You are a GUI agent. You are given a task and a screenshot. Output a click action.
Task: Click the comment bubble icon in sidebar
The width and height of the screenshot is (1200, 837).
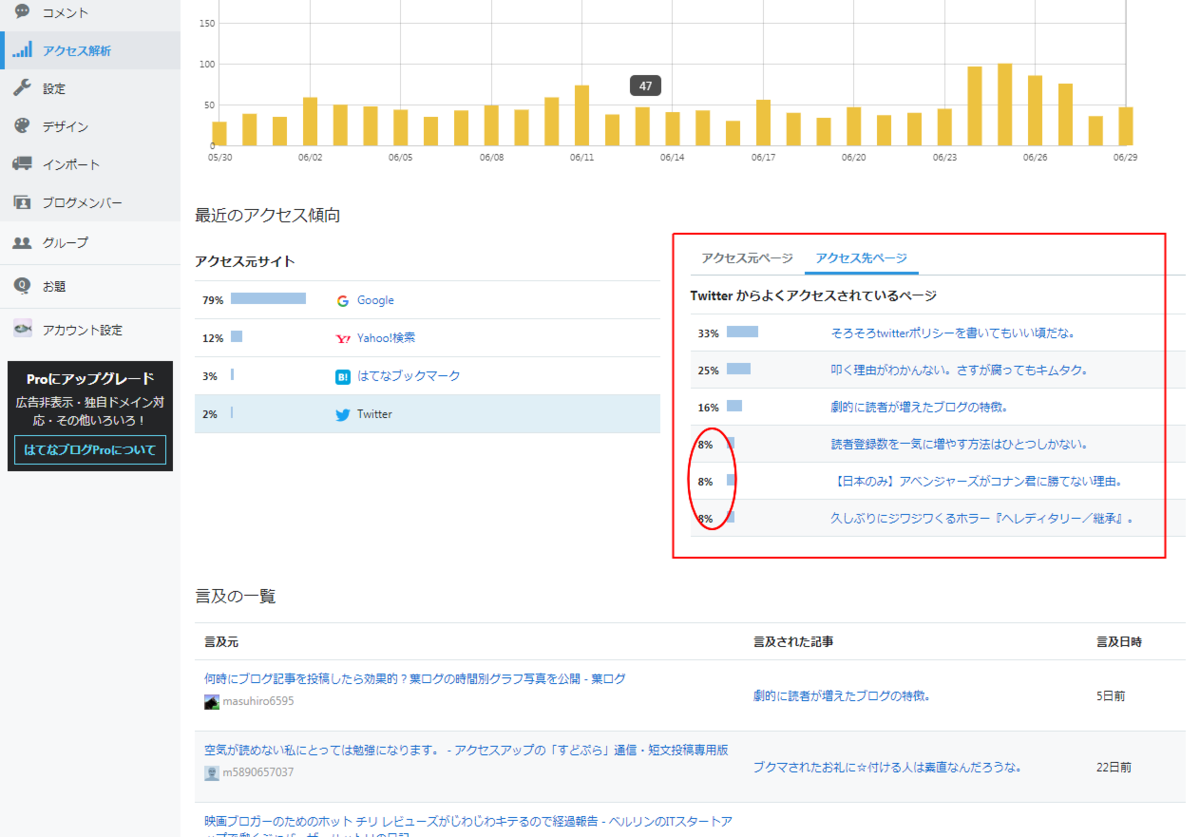[22, 11]
